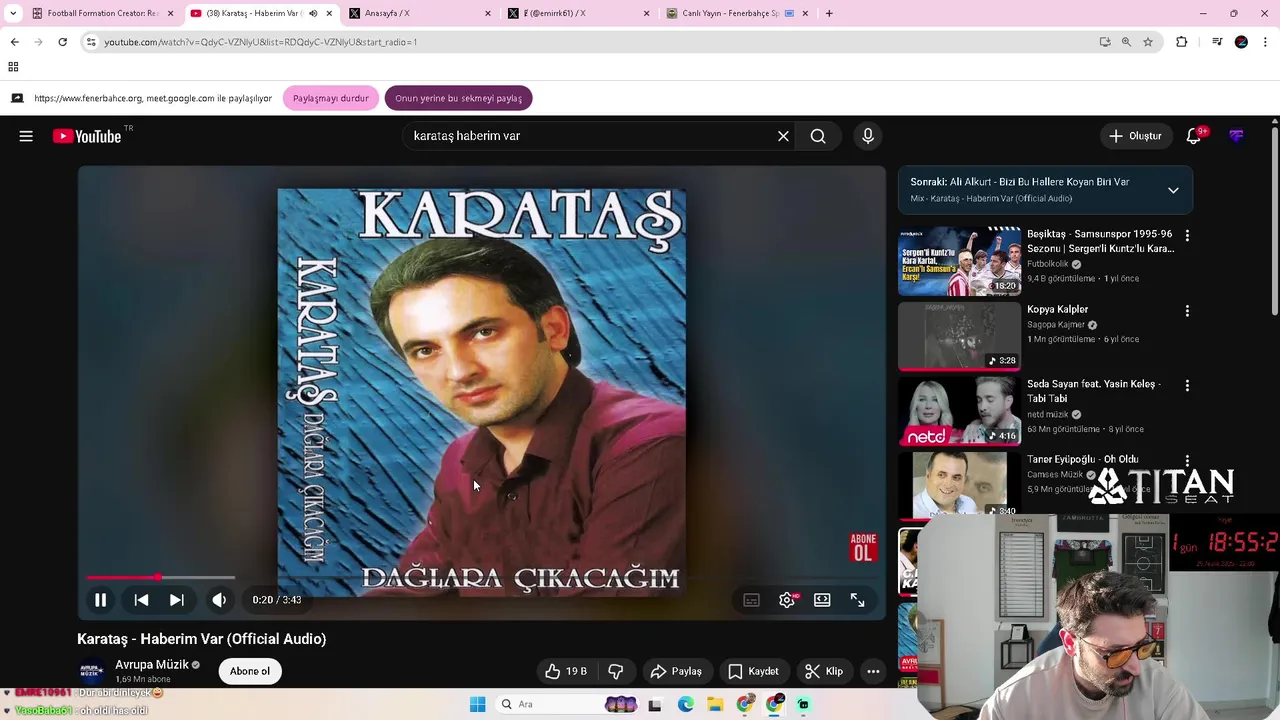Click the address bar URL
The height and width of the screenshot is (720, 1280).
click(x=260, y=42)
